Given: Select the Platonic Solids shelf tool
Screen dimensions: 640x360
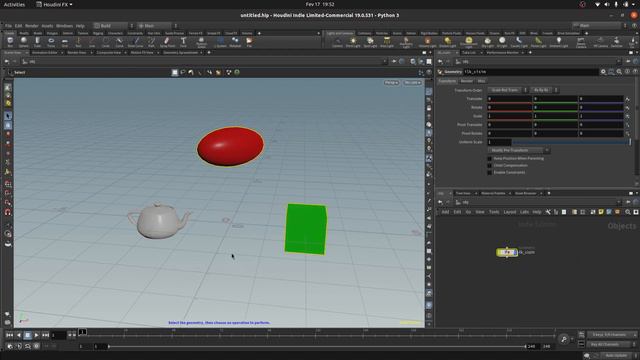Looking at the screenshot, I should [x=201, y=41].
